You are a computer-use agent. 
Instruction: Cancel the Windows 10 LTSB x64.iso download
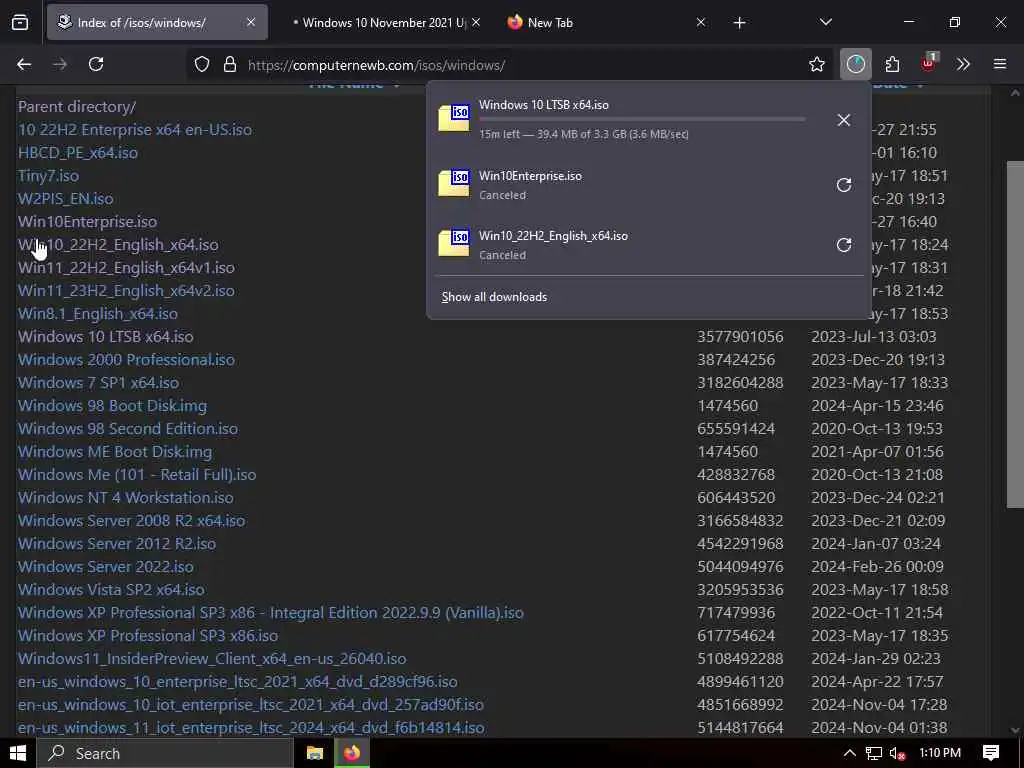pyautogui.click(x=844, y=120)
